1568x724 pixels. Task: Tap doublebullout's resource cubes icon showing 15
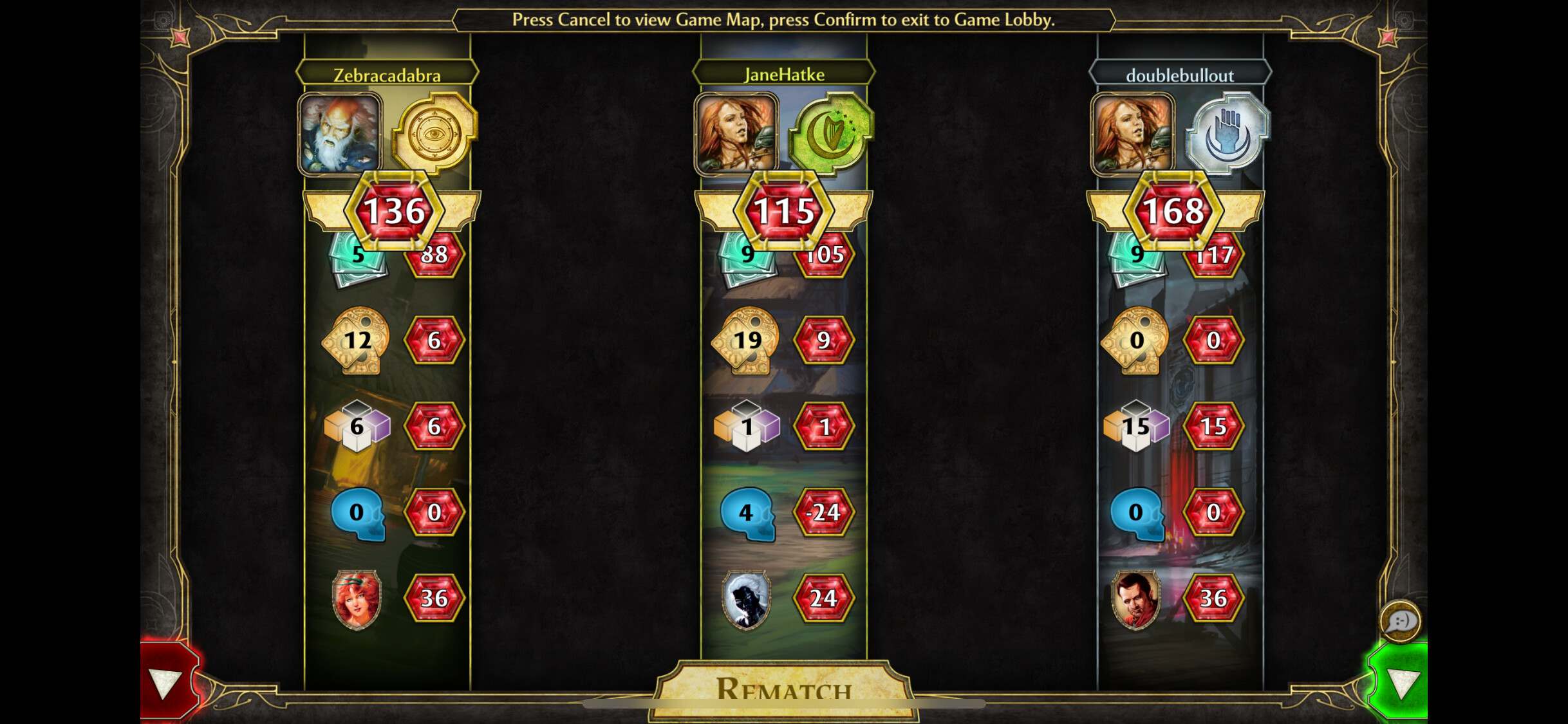point(1136,426)
